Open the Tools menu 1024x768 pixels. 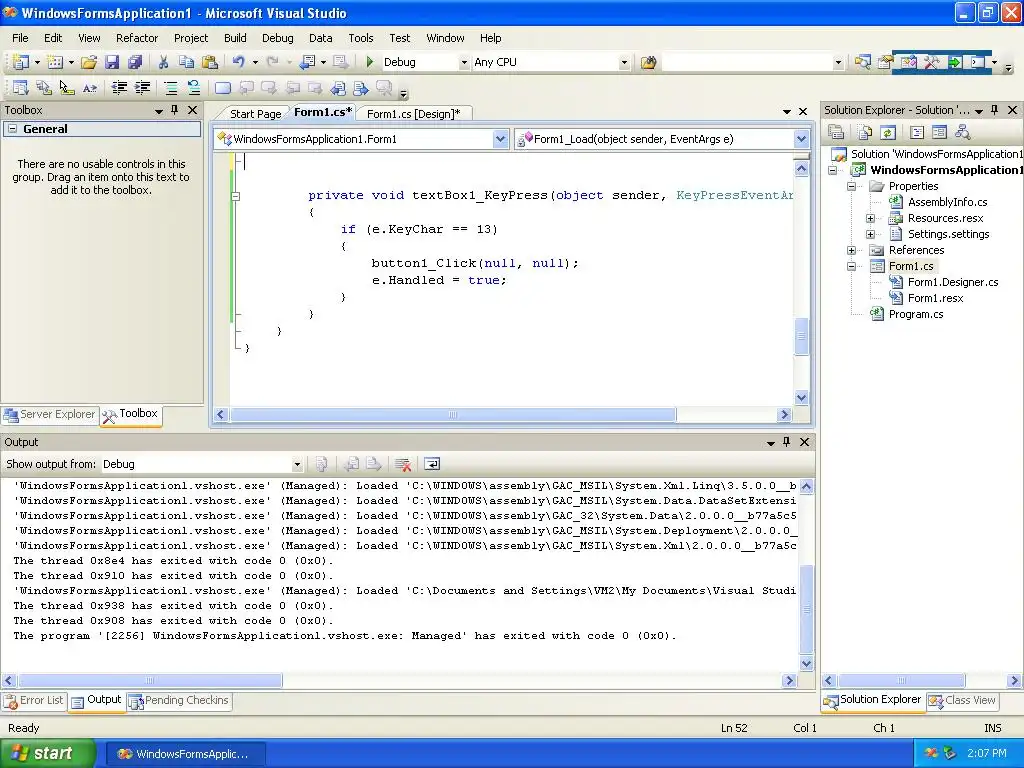click(x=360, y=38)
